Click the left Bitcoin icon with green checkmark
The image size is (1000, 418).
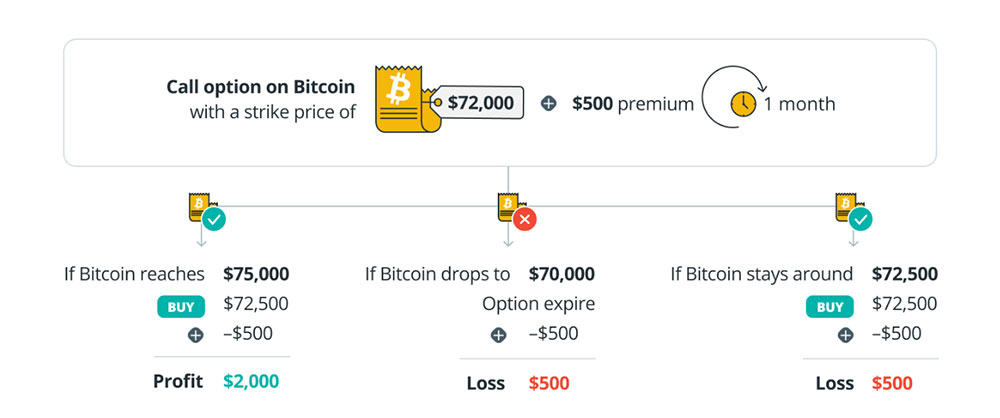pos(204,211)
